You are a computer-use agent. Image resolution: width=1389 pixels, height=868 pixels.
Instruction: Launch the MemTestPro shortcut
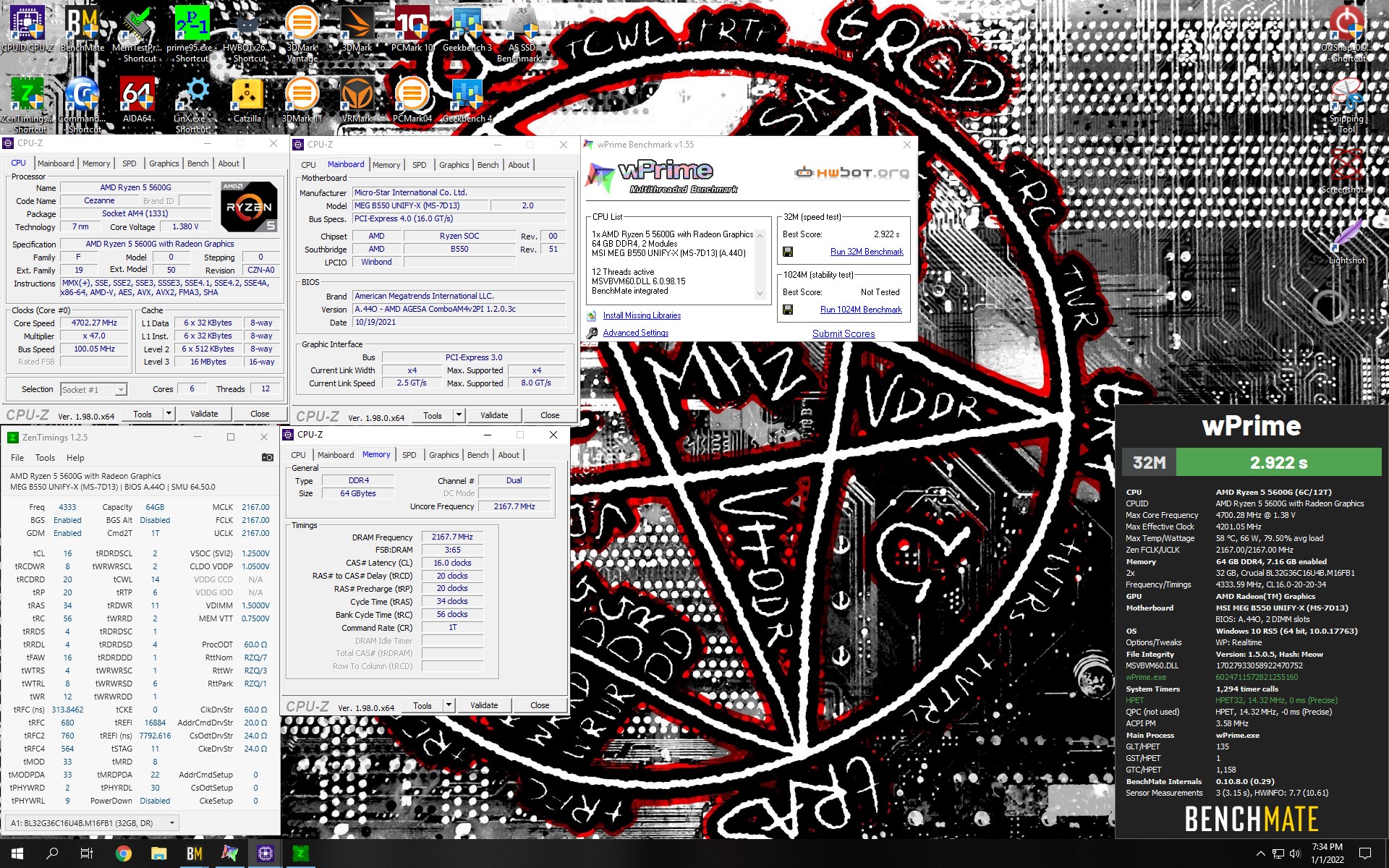click(137, 34)
